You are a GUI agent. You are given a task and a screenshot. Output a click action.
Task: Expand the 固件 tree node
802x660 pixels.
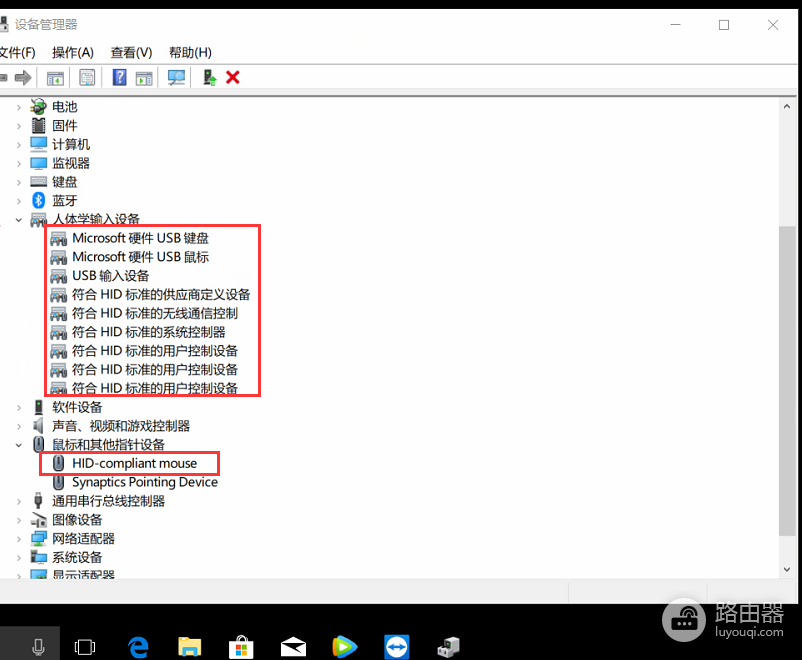coord(19,126)
